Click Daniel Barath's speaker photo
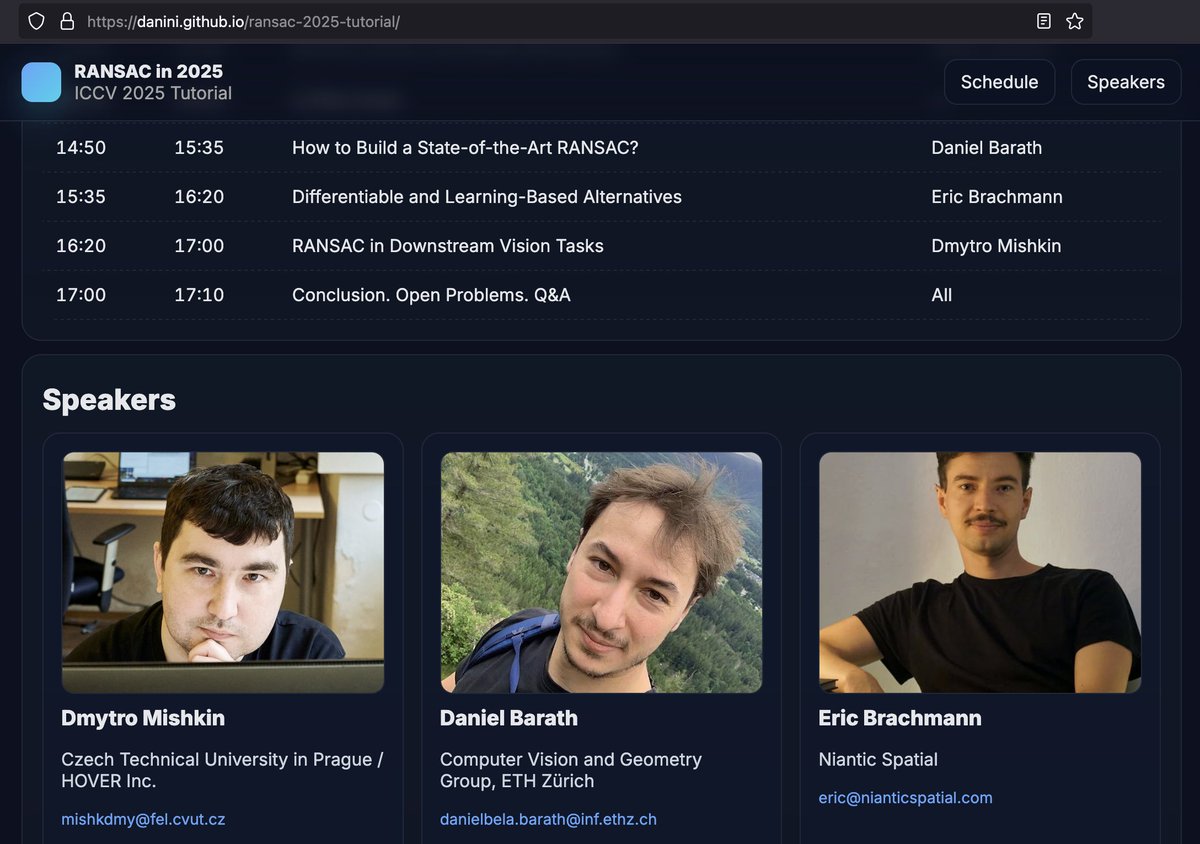 click(x=601, y=571)
